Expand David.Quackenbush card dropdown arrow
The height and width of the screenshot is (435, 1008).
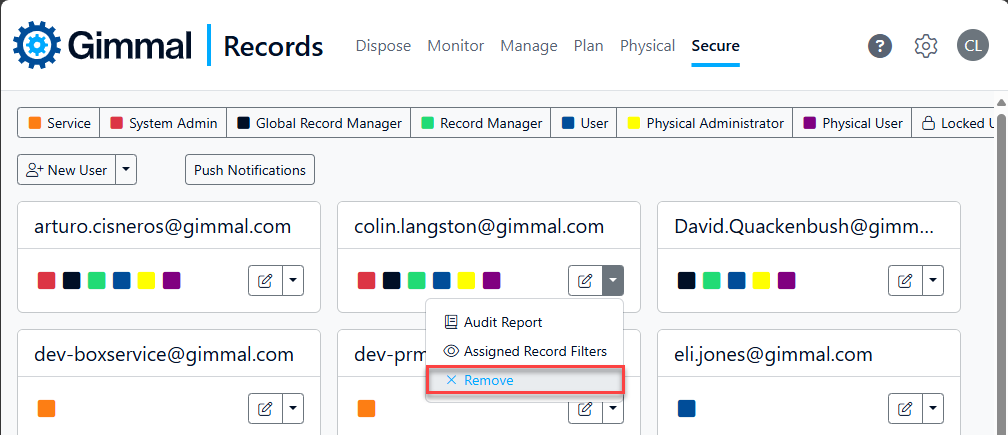933,281
